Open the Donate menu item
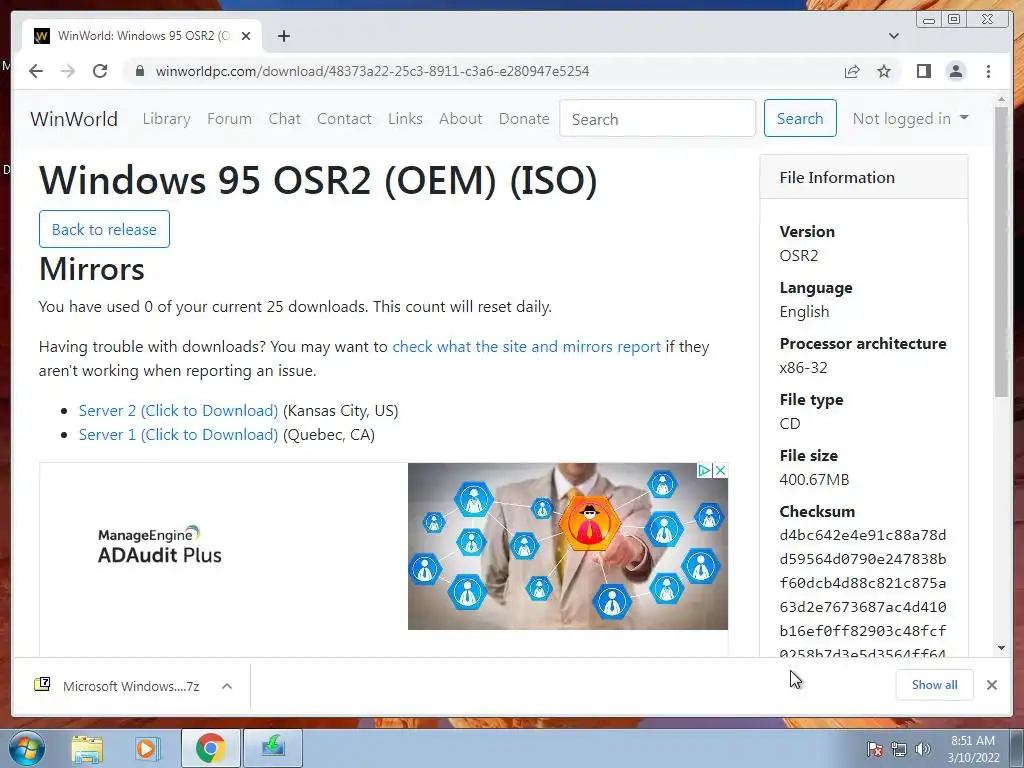 pos(524,119)
